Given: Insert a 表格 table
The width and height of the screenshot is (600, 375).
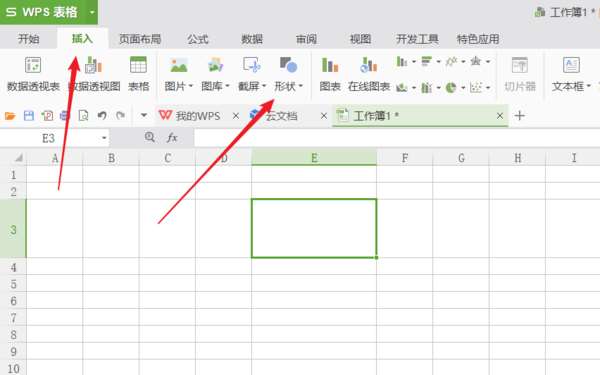Looking at the screenshot, I should pos(138,65).
